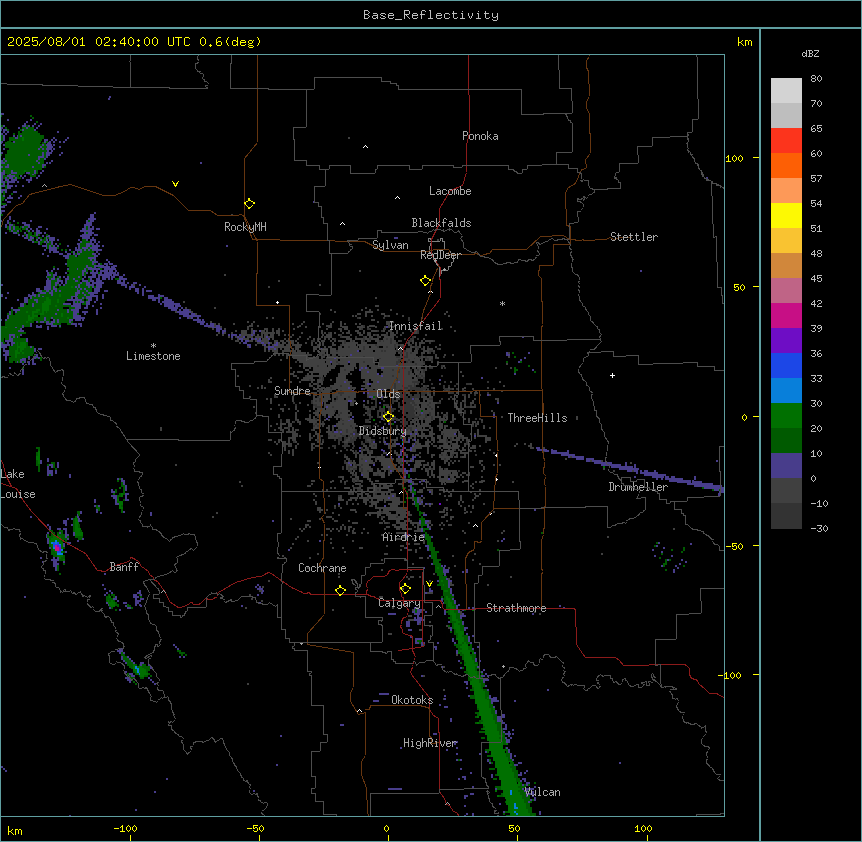Viewport: 862px width, 842px height.
Task: Click the brown-orange 45-48 dBZ swatch
Action: [x=786, y=265]
